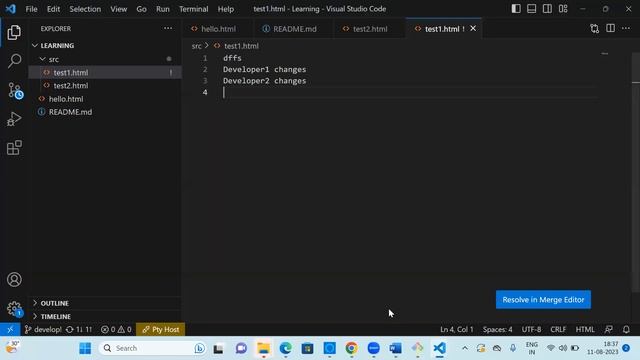Toggle the bottom panel
The width and height of the screenshot is (640, 360).
[531, 9]
